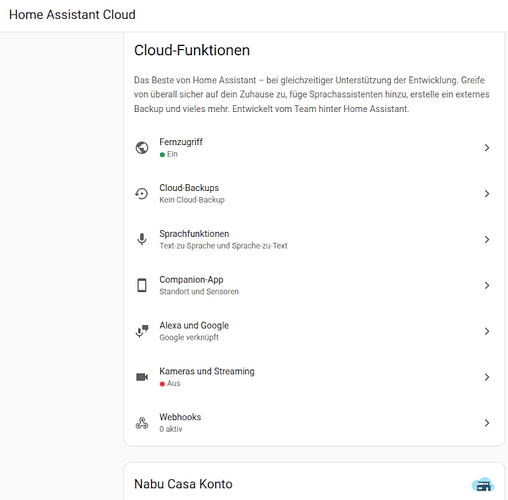Open Kameras und Streaming chevron
The height and width of the screenshot is (500, 508).
(x=487, y=377)
